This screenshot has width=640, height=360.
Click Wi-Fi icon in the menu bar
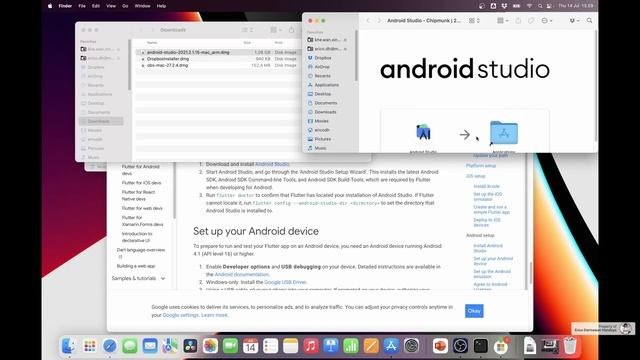[529, 6]
